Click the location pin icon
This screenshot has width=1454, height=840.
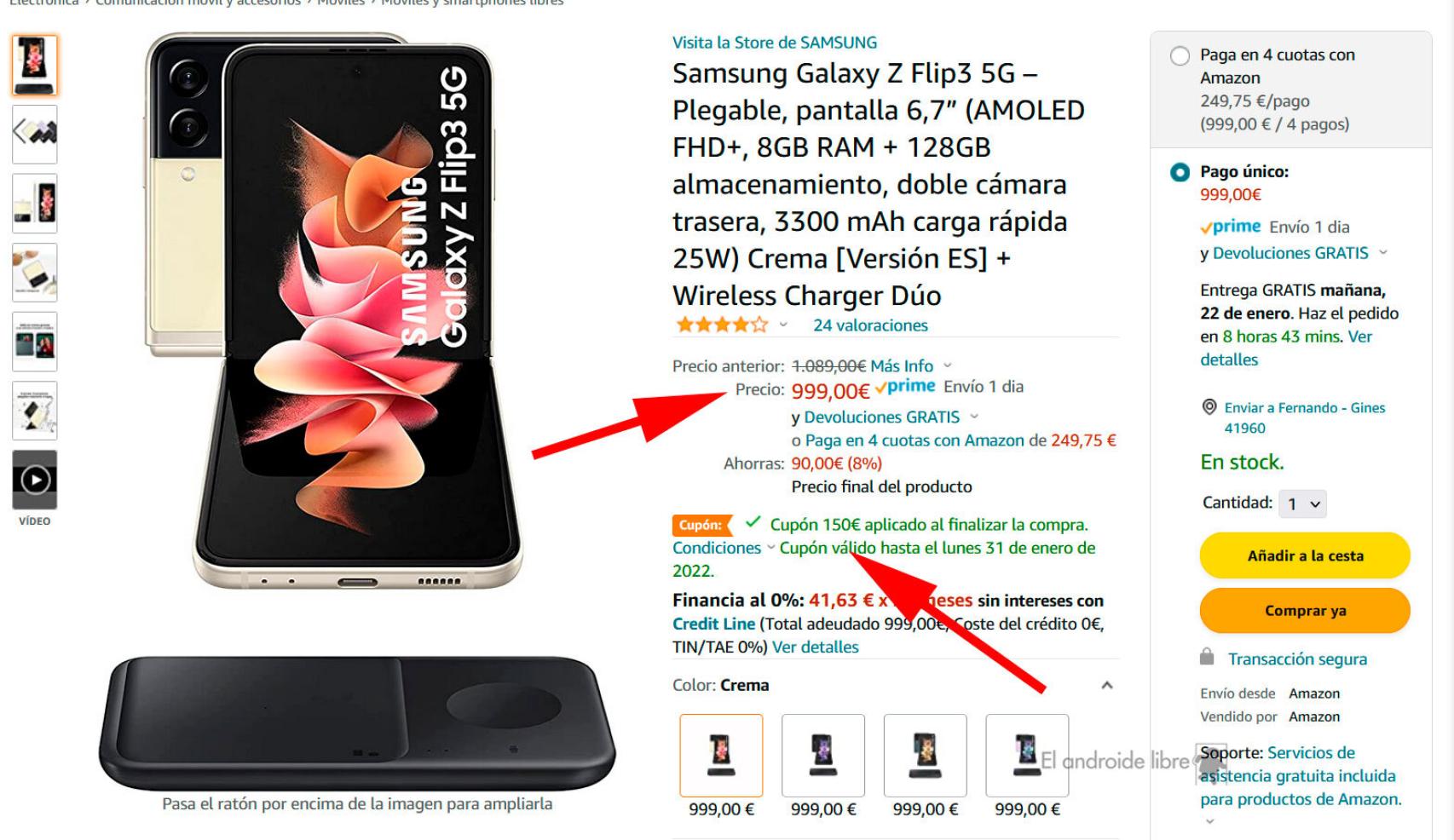pyautogui.click(x=1209, y=407)
